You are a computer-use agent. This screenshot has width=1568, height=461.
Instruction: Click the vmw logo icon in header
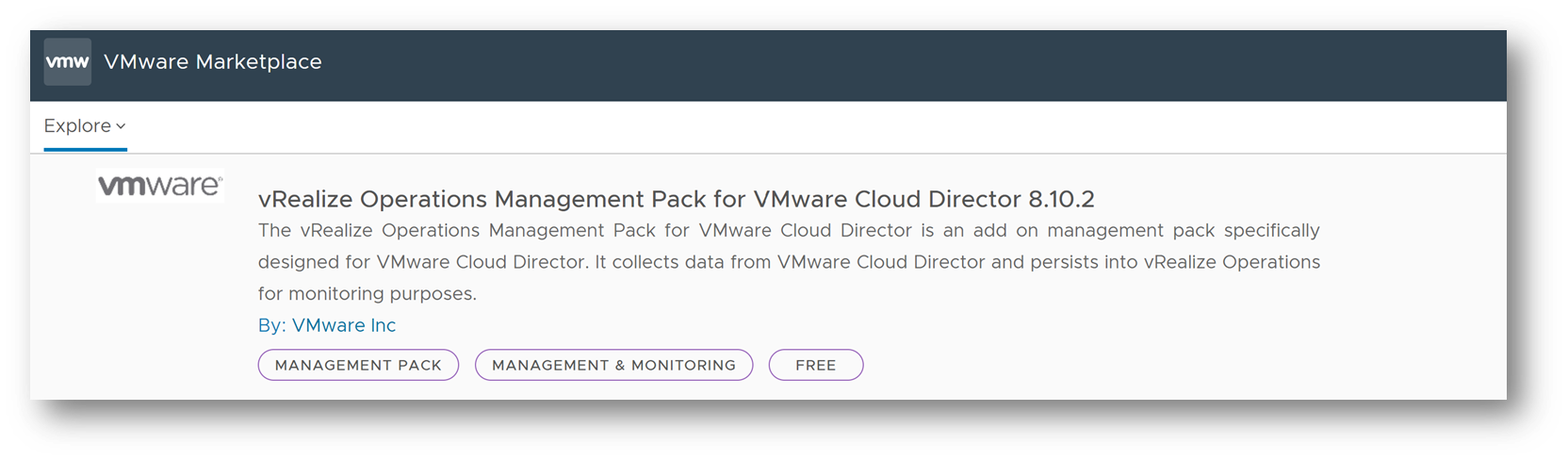[x=68, y=62]
